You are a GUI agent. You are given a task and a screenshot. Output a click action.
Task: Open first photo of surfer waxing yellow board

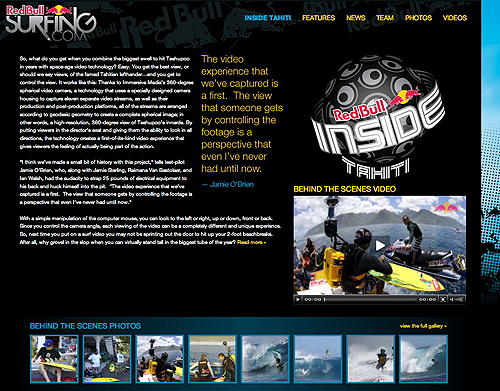[54, 359]
